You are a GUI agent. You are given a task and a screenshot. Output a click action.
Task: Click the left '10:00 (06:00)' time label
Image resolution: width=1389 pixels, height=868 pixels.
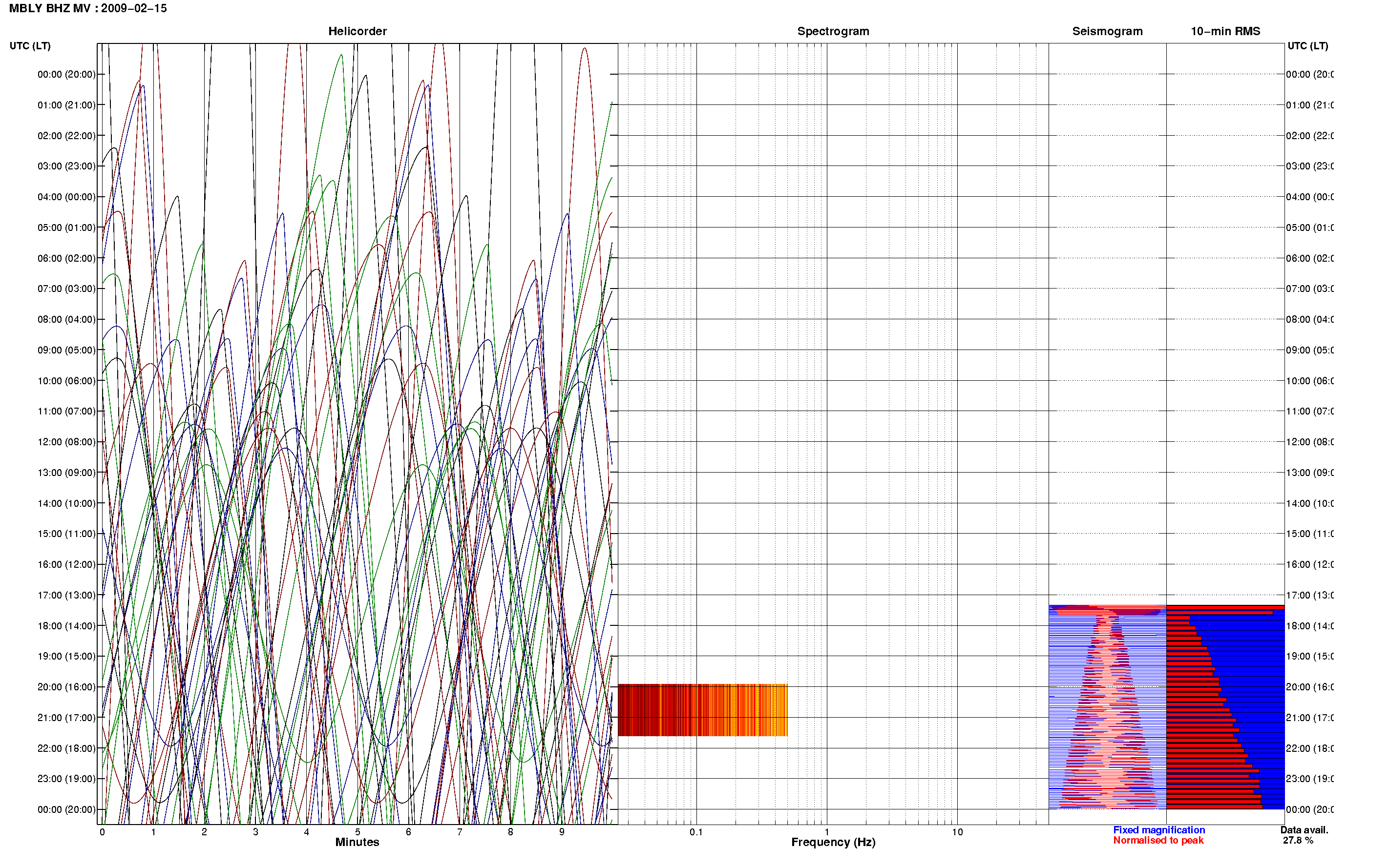pos(66,381)
